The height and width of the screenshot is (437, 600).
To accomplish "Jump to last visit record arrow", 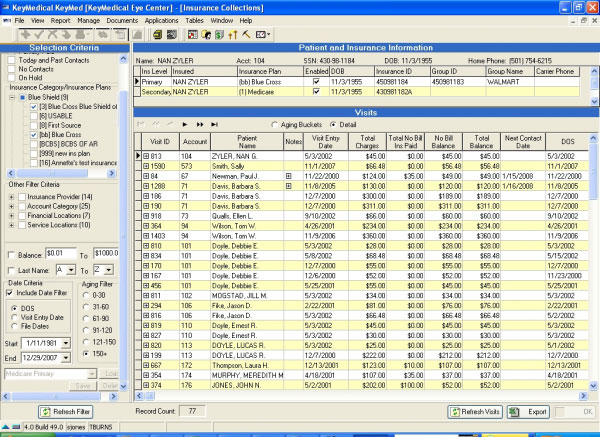I will [x=214, y=124].
